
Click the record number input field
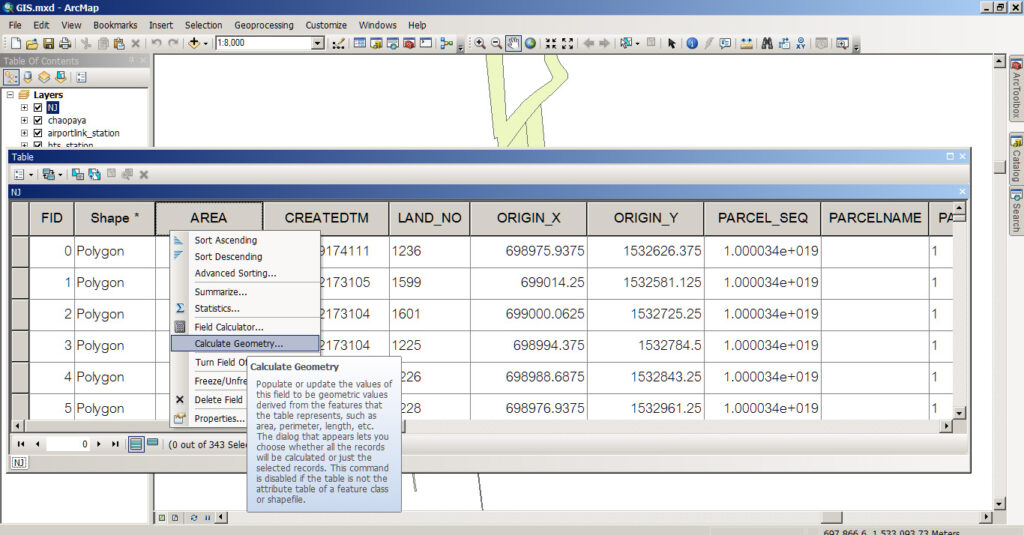coord(68,444)
